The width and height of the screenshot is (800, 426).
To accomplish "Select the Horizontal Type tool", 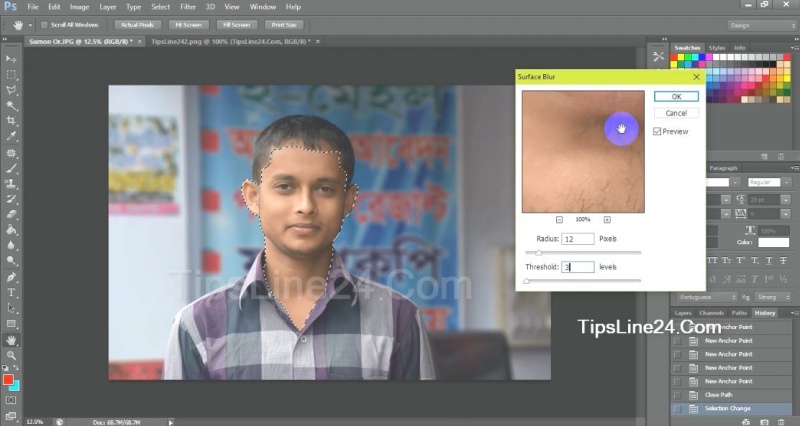I will pos(11,292).
